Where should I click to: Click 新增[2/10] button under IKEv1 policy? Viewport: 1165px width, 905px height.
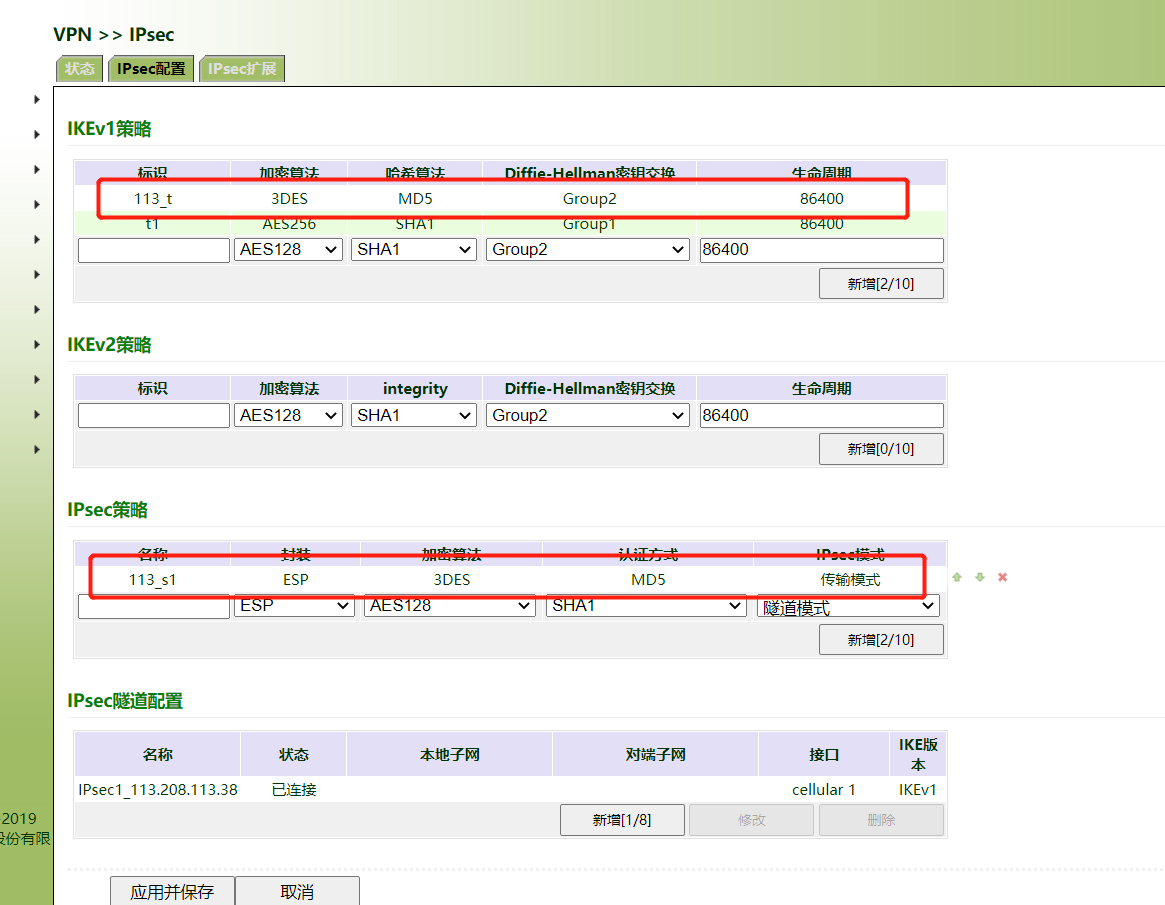(880, 284)
